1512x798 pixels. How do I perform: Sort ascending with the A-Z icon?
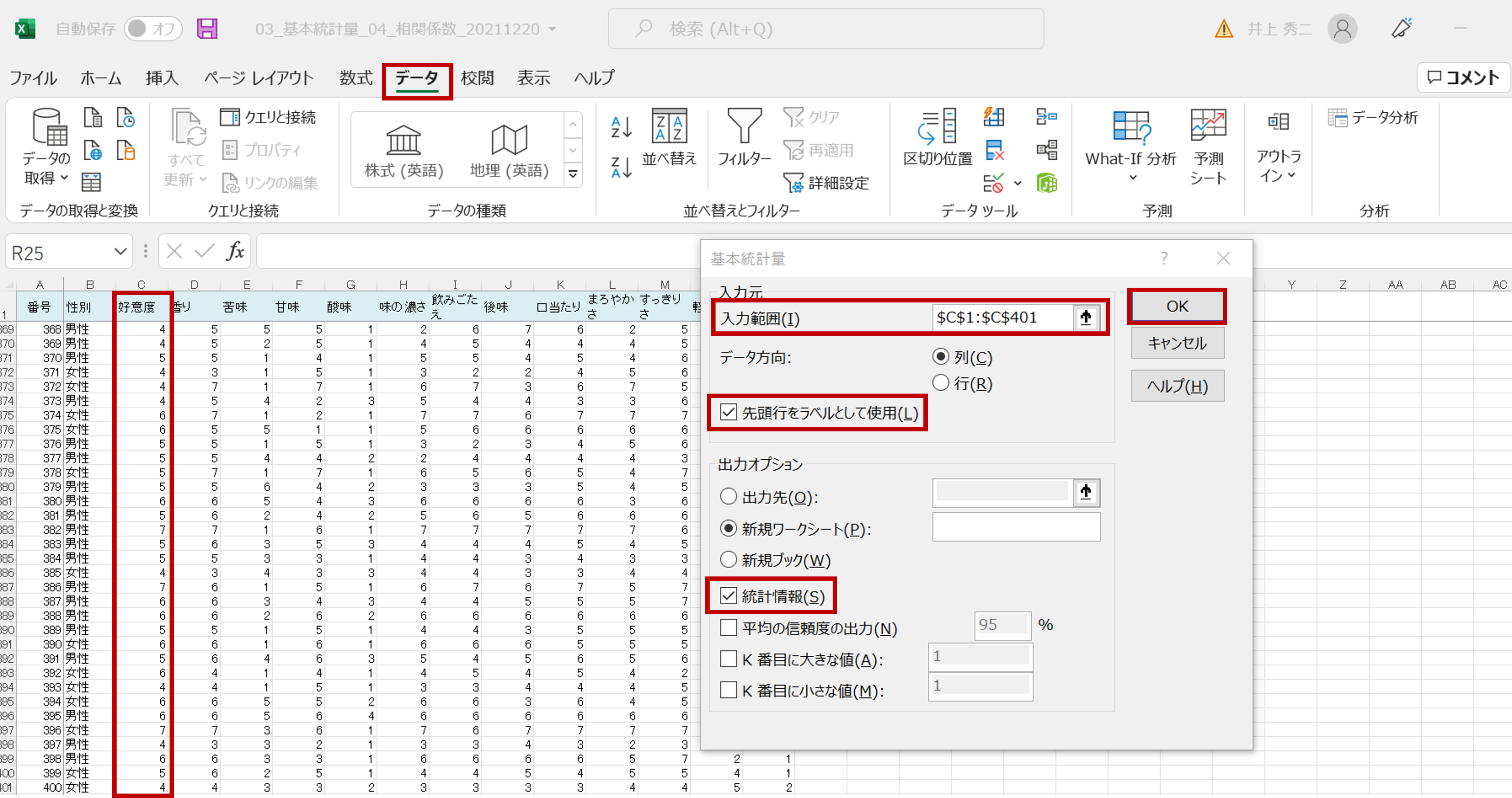coord(621,126)
